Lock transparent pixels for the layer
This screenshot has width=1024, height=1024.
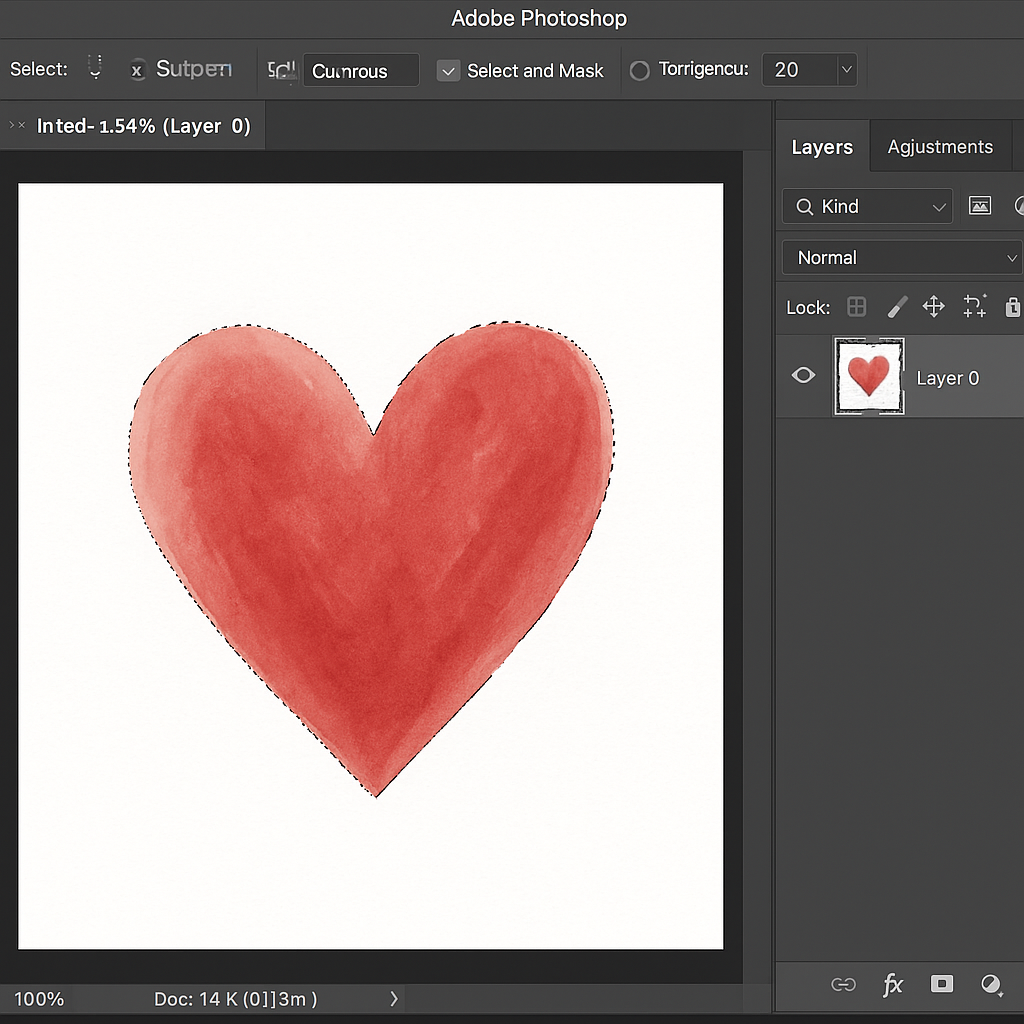coord(856,307)
